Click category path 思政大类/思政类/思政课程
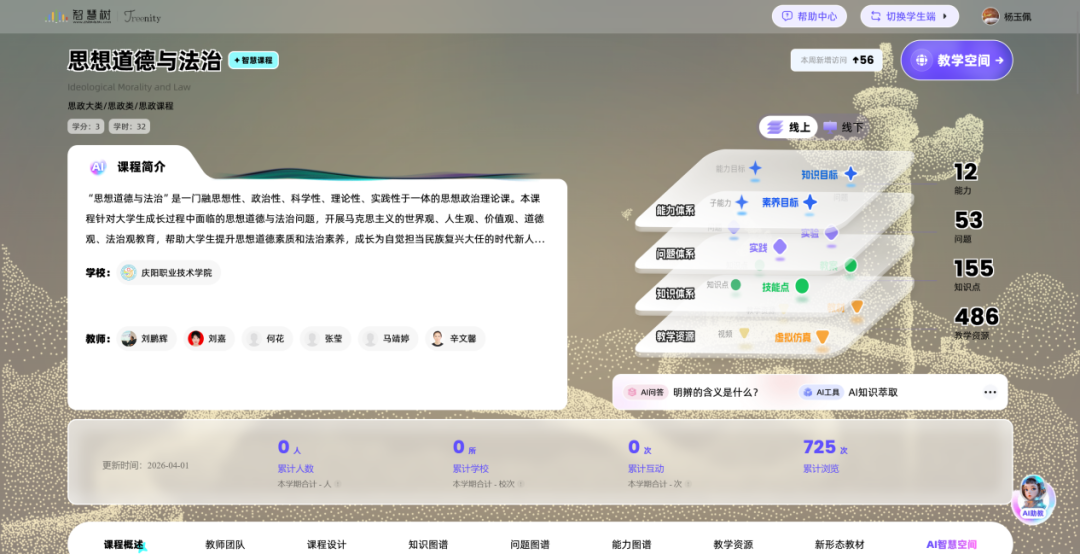This screenshot has height=554, width=1080. tap(121, 105)
